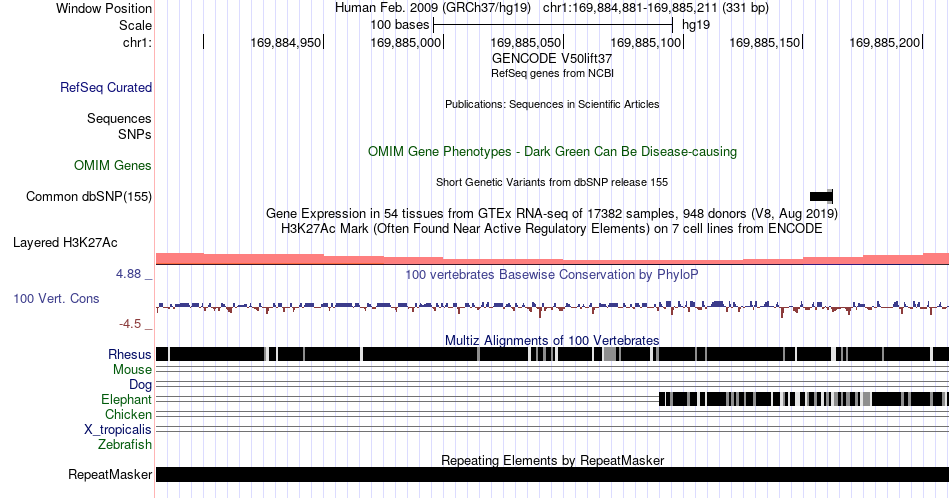Click the hg19 label beside the scale bar
The image size is (950, 498).
click(x=696, y=25)
